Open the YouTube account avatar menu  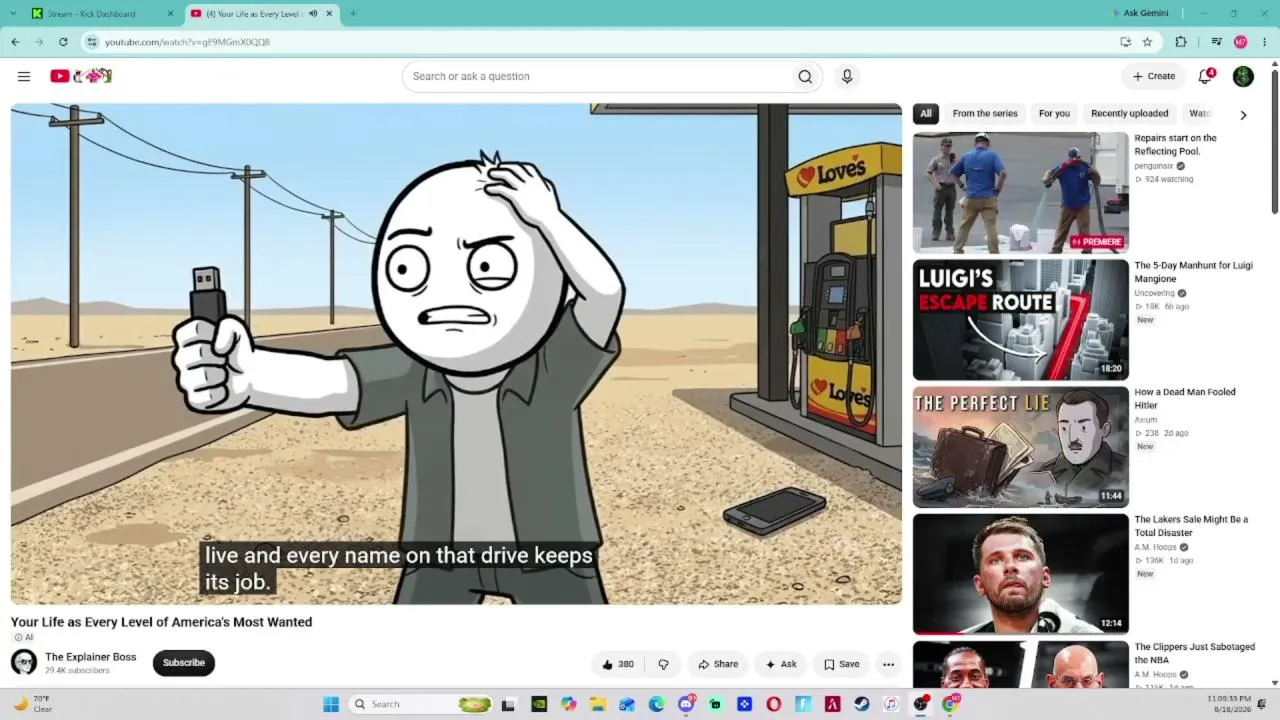[1243, 76]
